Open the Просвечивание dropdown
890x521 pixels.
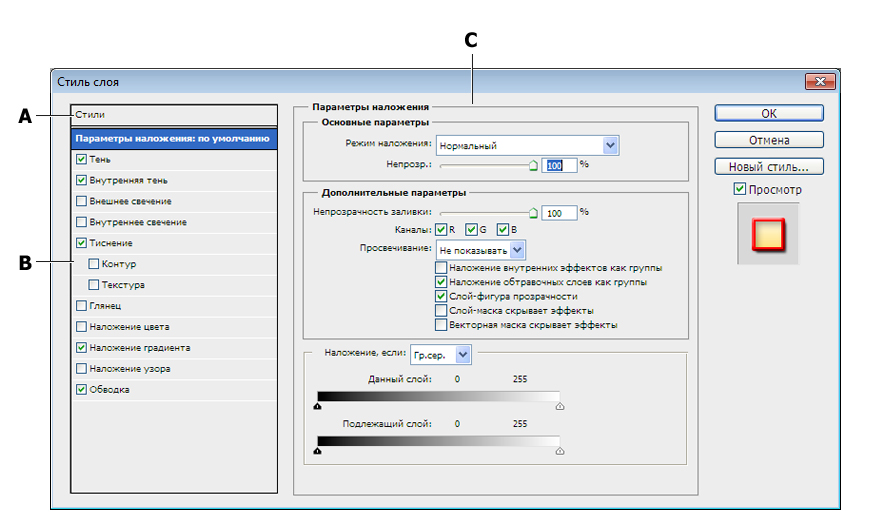[x=480, y=250]
